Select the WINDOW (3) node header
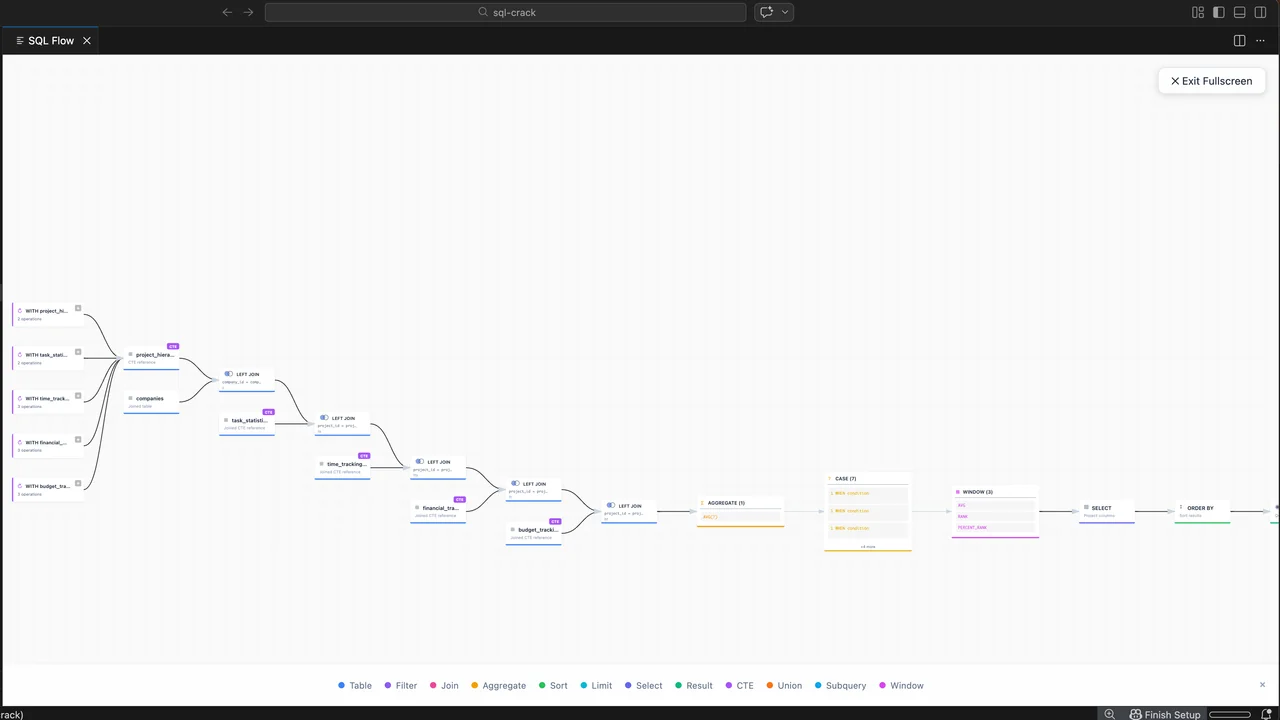The height and width of the screenshot is (720, 1280). tap(995, 492)
